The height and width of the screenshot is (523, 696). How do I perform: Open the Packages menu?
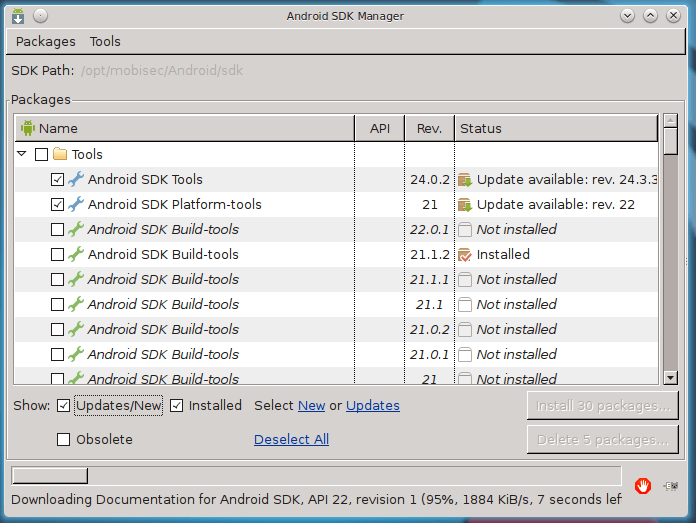point(46,41)
